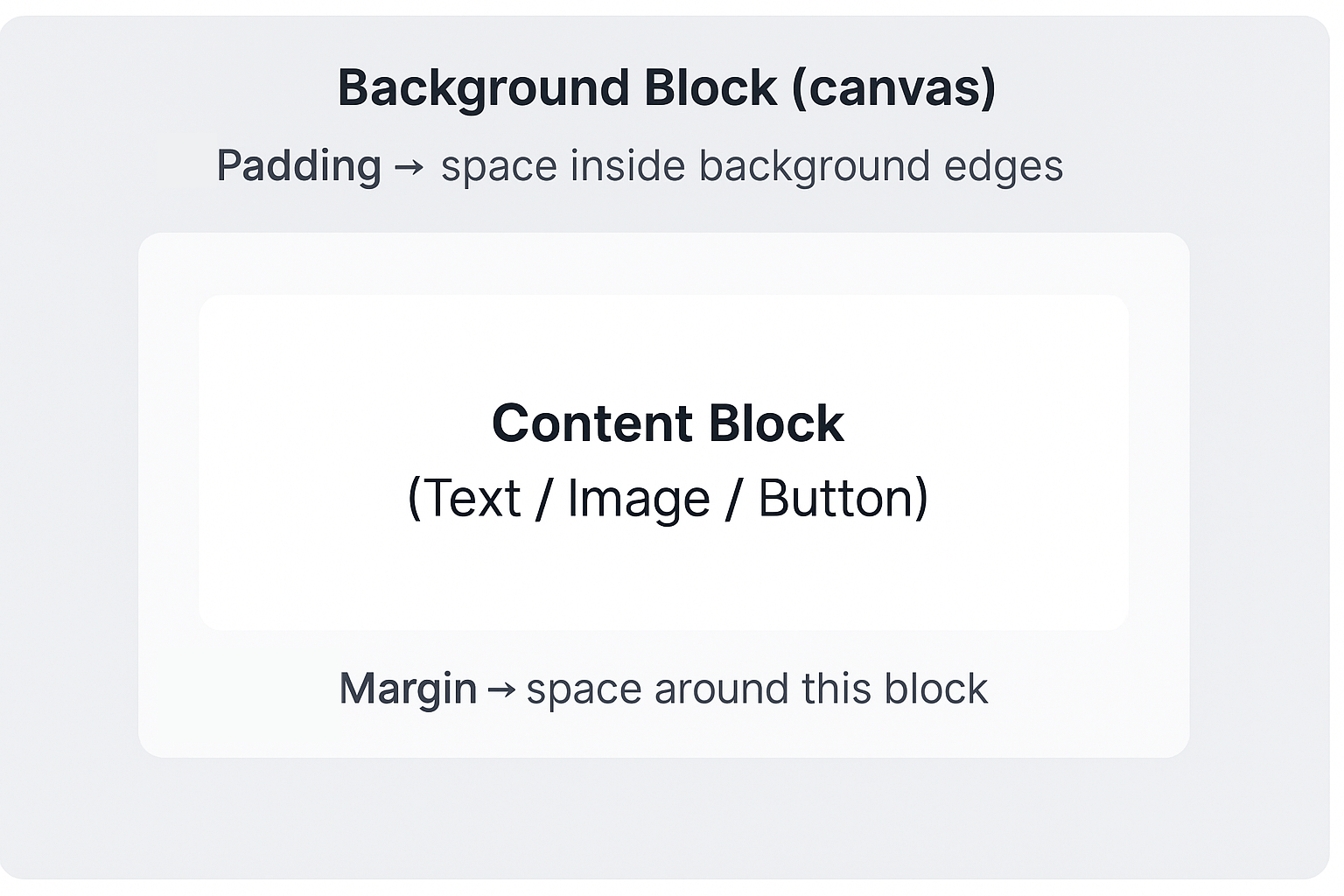The image size is (1344, 896).
Task: Select the Content Block heading
Action: [668, 423]
